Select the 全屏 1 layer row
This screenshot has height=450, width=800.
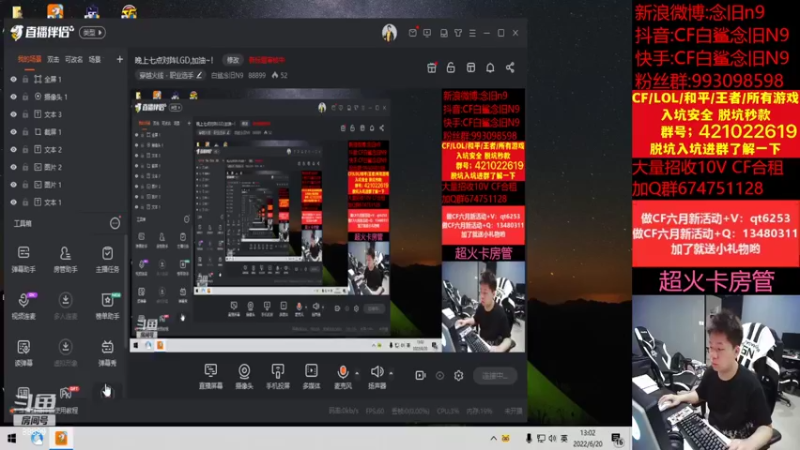point(64,79)
